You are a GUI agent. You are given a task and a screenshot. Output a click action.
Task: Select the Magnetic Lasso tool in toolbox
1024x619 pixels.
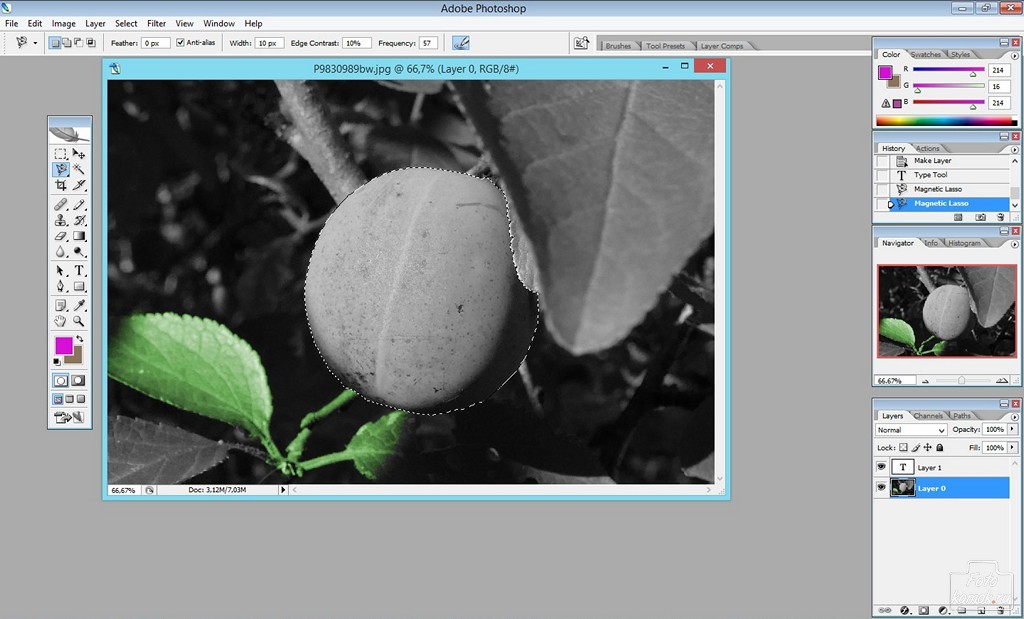click(61, 169)
